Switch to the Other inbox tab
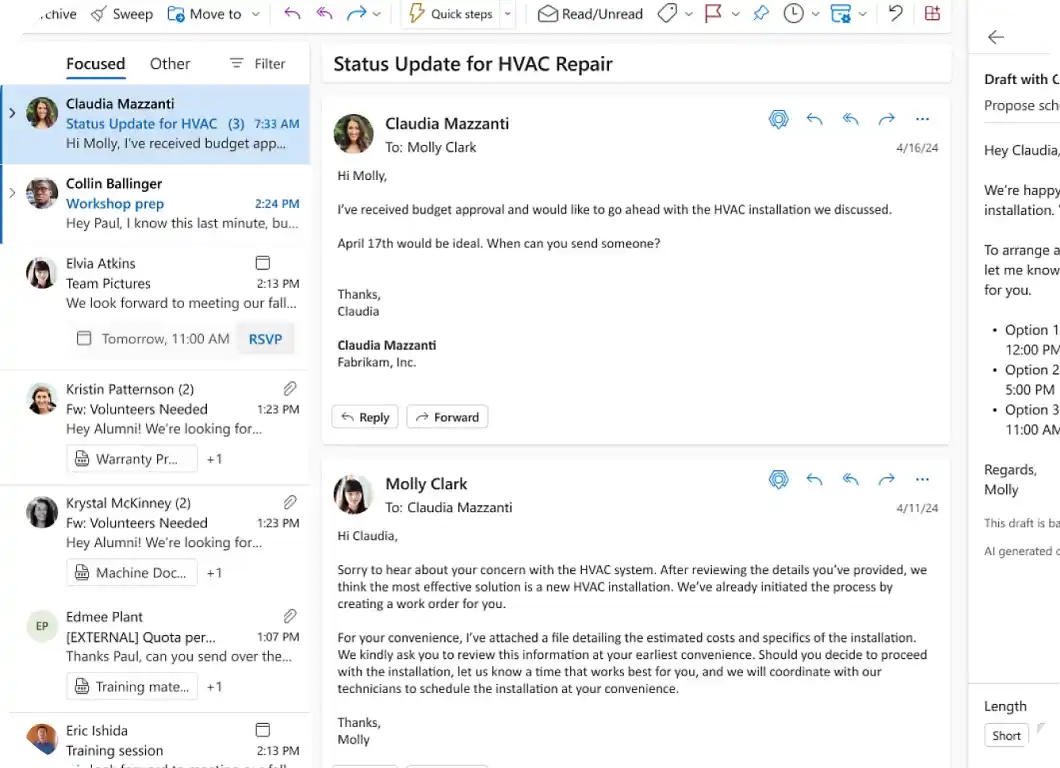 [170, 63]
